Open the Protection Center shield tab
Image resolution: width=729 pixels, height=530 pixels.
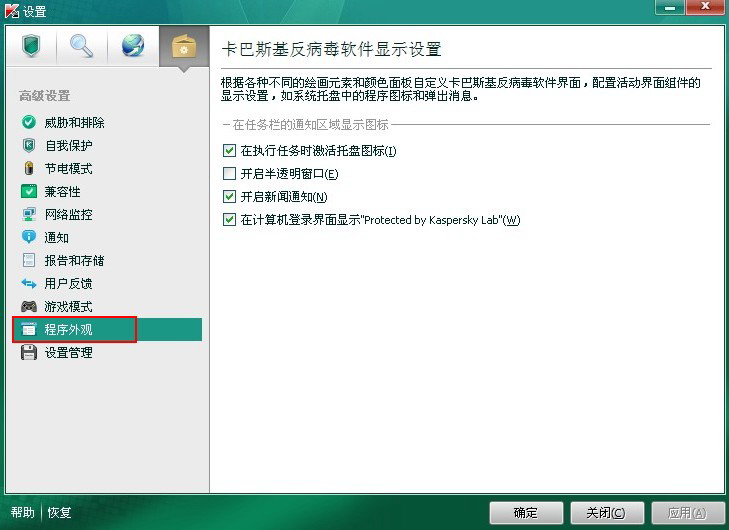(x=31, y=46)
